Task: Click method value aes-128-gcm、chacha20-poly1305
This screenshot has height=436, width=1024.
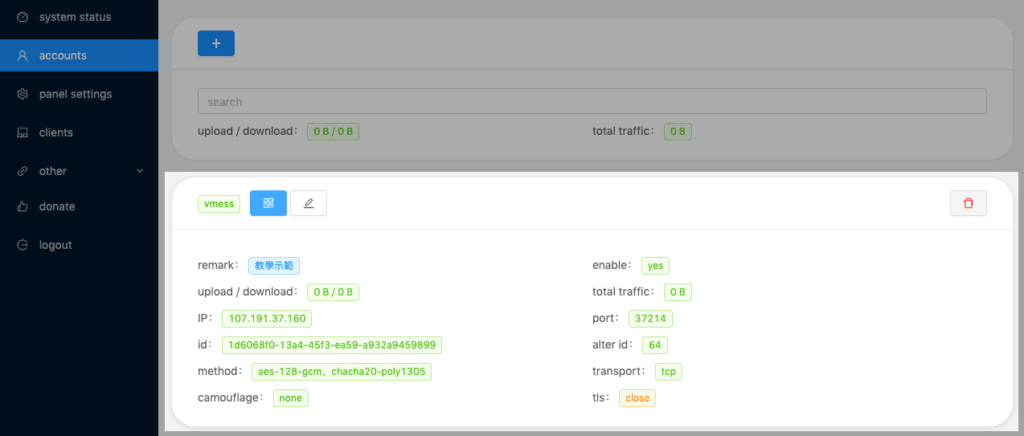Action: click(342, 371)
